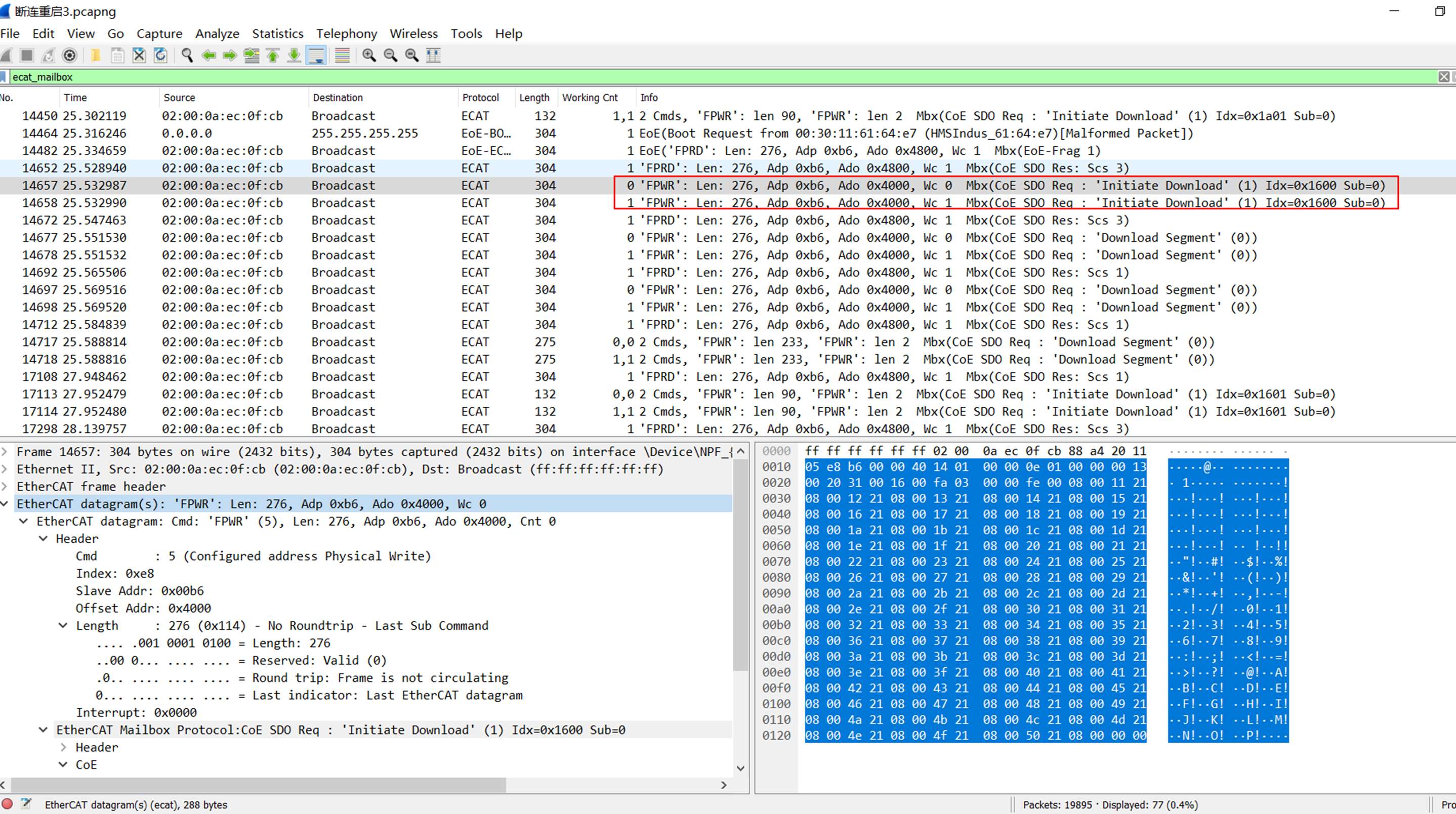Click the packet details horizontal scrollbar

click(258, 785)
